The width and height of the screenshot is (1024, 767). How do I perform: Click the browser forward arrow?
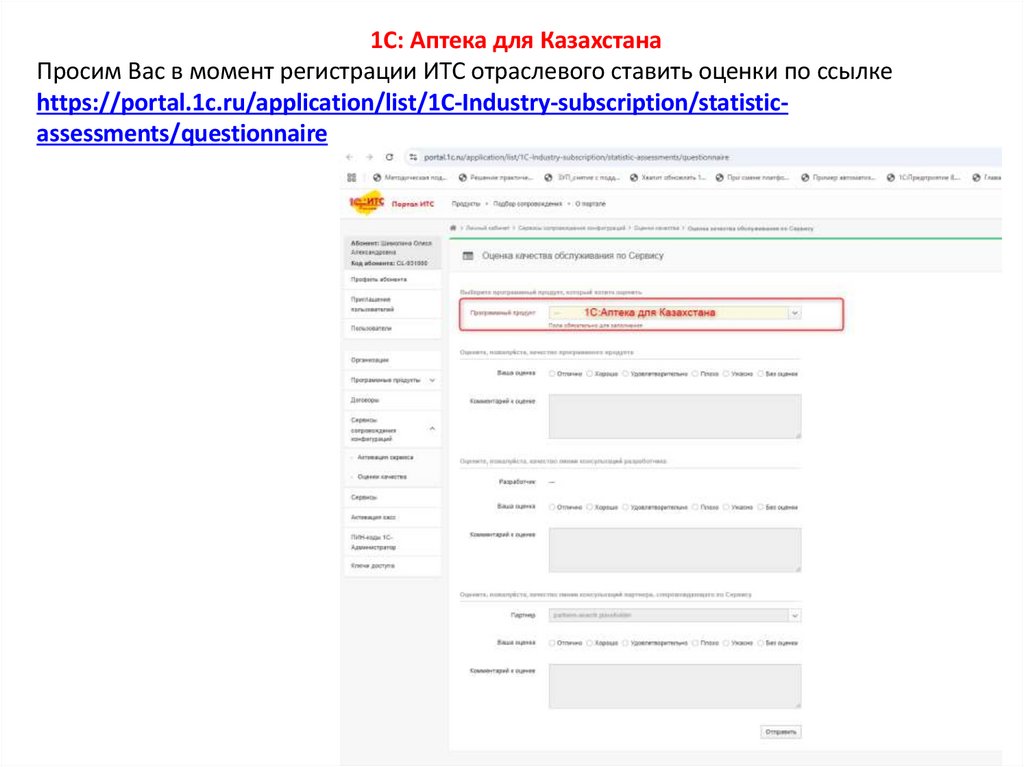369,157
